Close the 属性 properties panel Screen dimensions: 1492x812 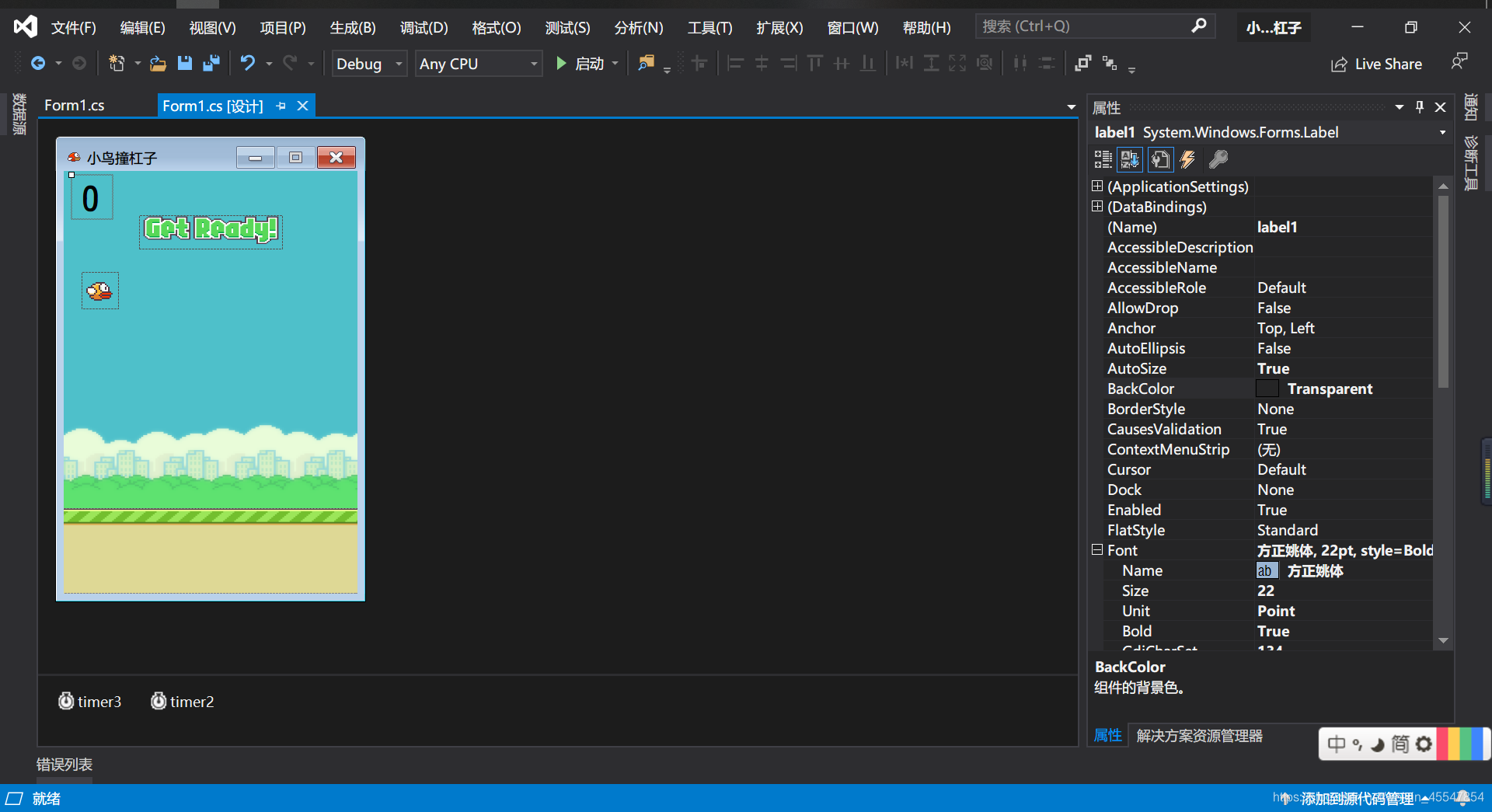click(1440, 107)
